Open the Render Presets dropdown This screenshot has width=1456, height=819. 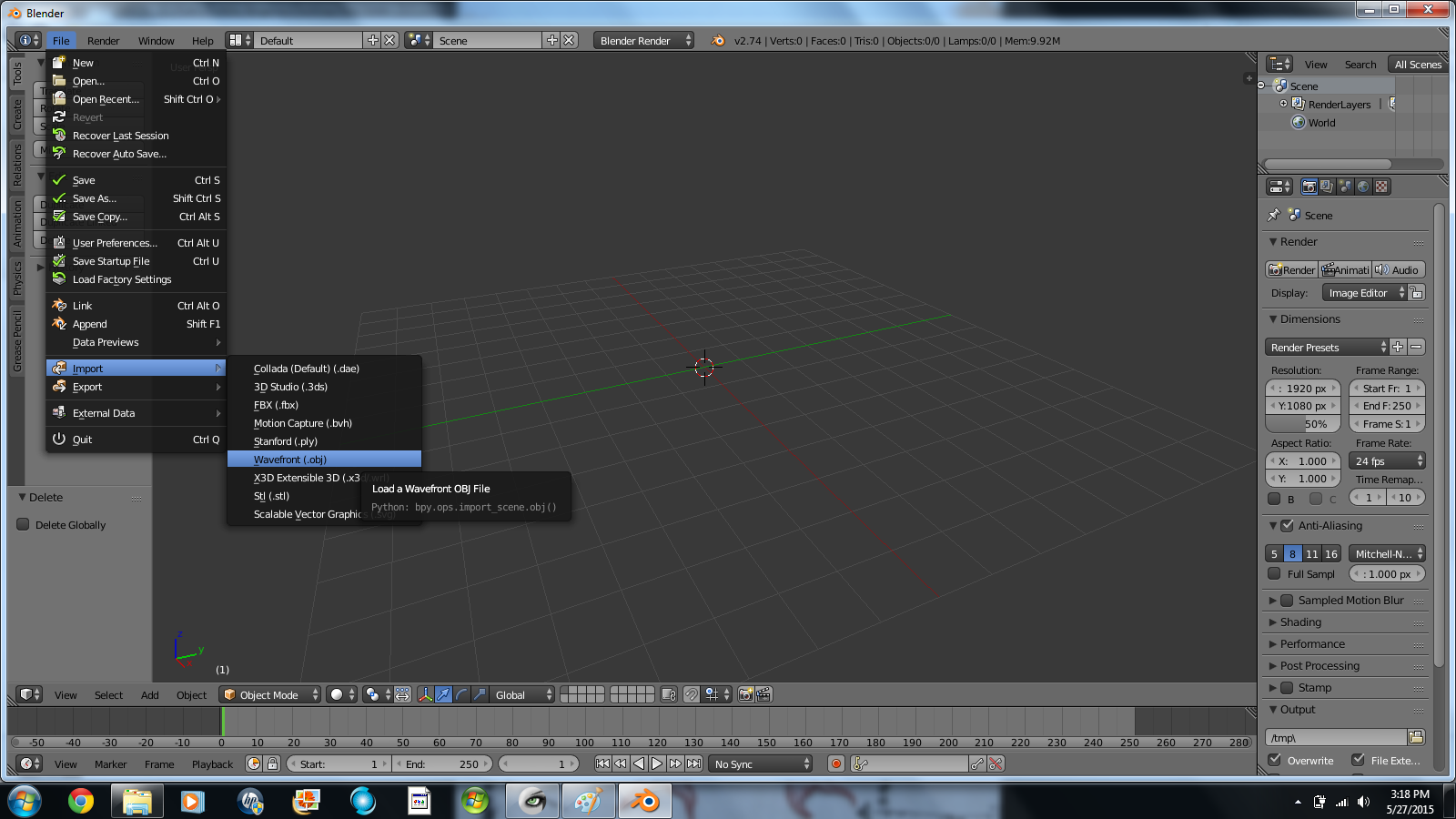click(1327, 348)
